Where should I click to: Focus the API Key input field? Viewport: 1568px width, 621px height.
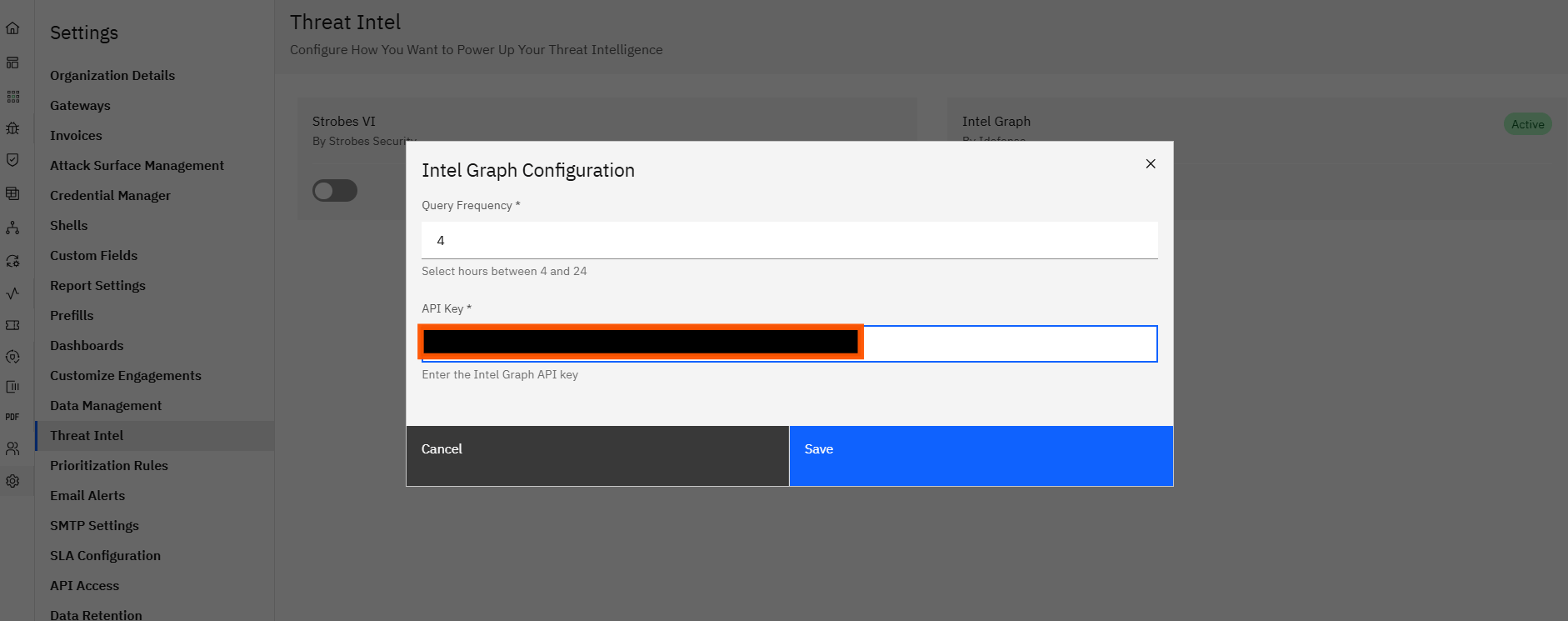(x=790, y=343)
